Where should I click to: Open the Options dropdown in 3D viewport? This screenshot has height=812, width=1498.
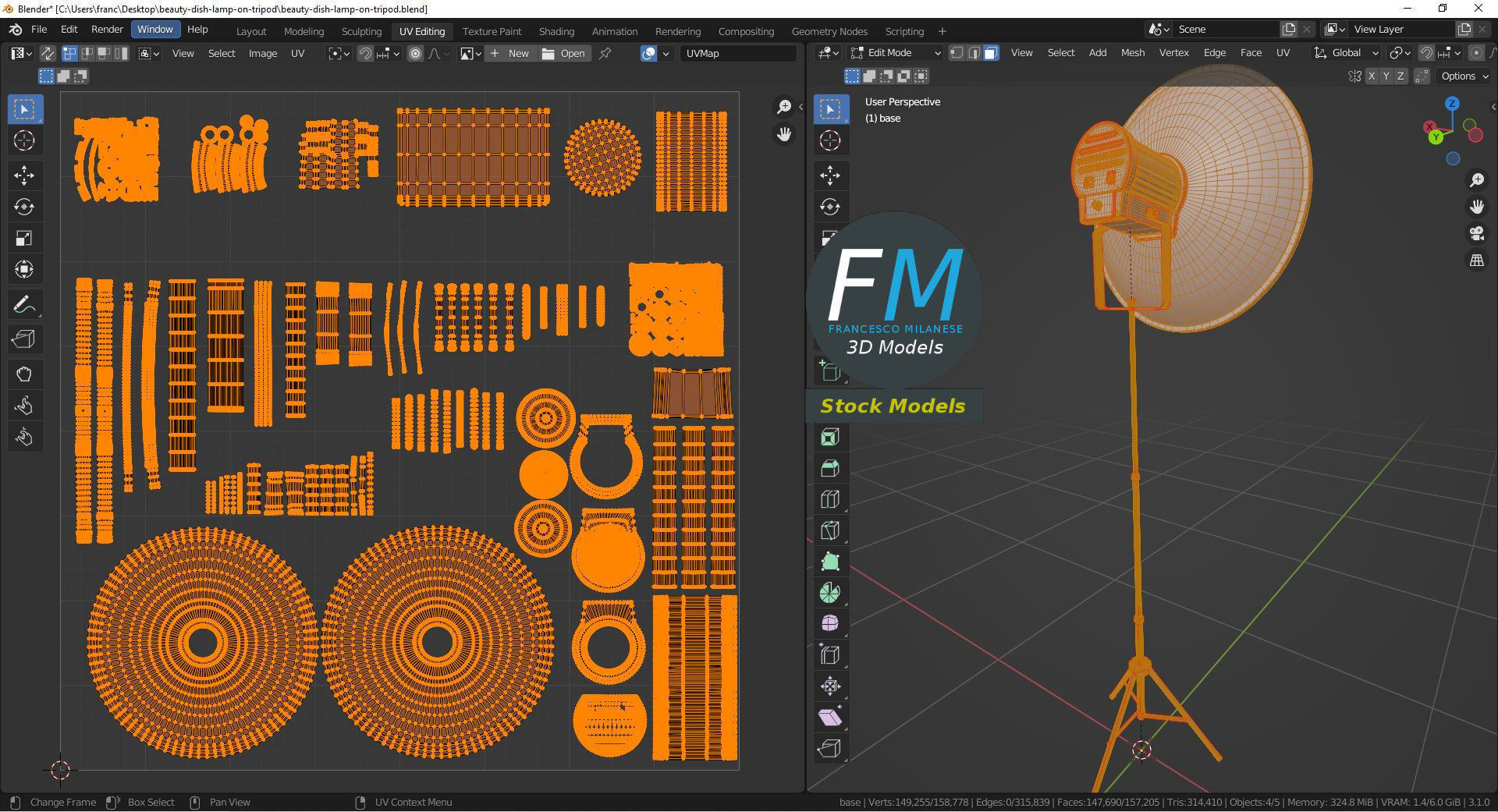coord(1464,76)
